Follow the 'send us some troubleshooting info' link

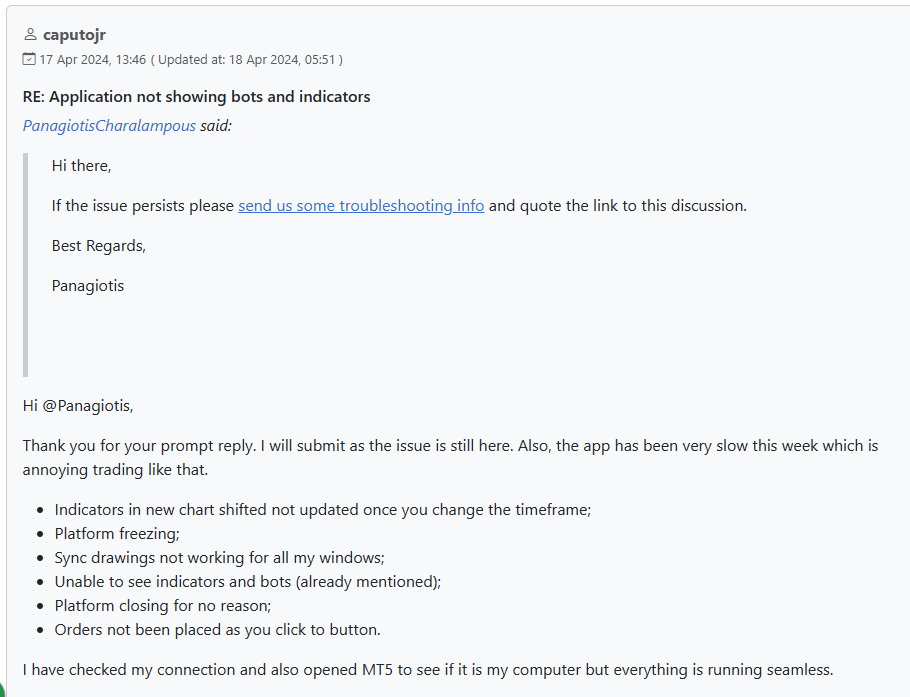coord(361,206)
